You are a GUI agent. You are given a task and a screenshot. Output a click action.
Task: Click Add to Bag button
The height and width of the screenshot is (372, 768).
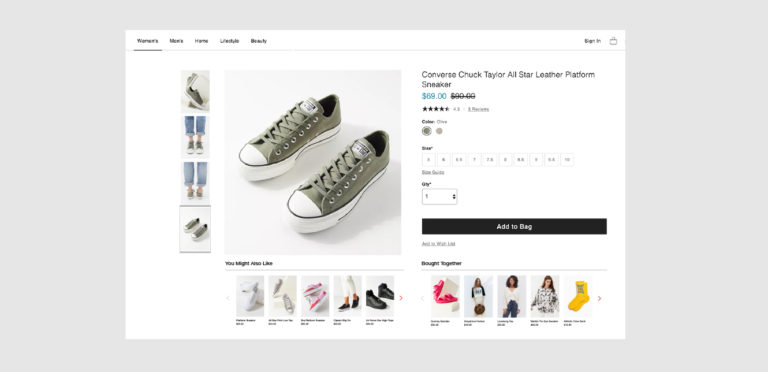click(x=514, y=227)
